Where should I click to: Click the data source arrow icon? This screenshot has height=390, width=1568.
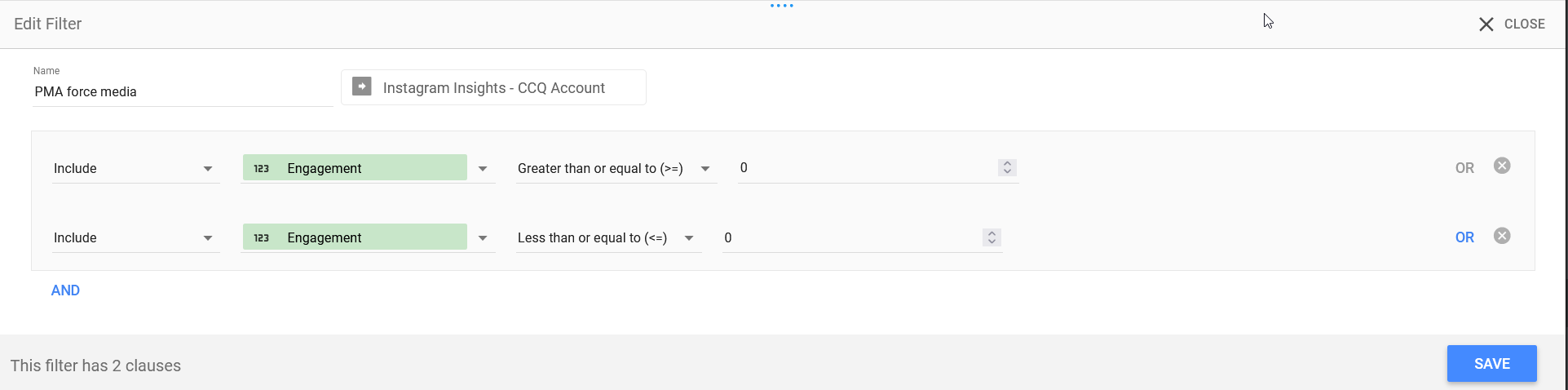click(362, 86)
